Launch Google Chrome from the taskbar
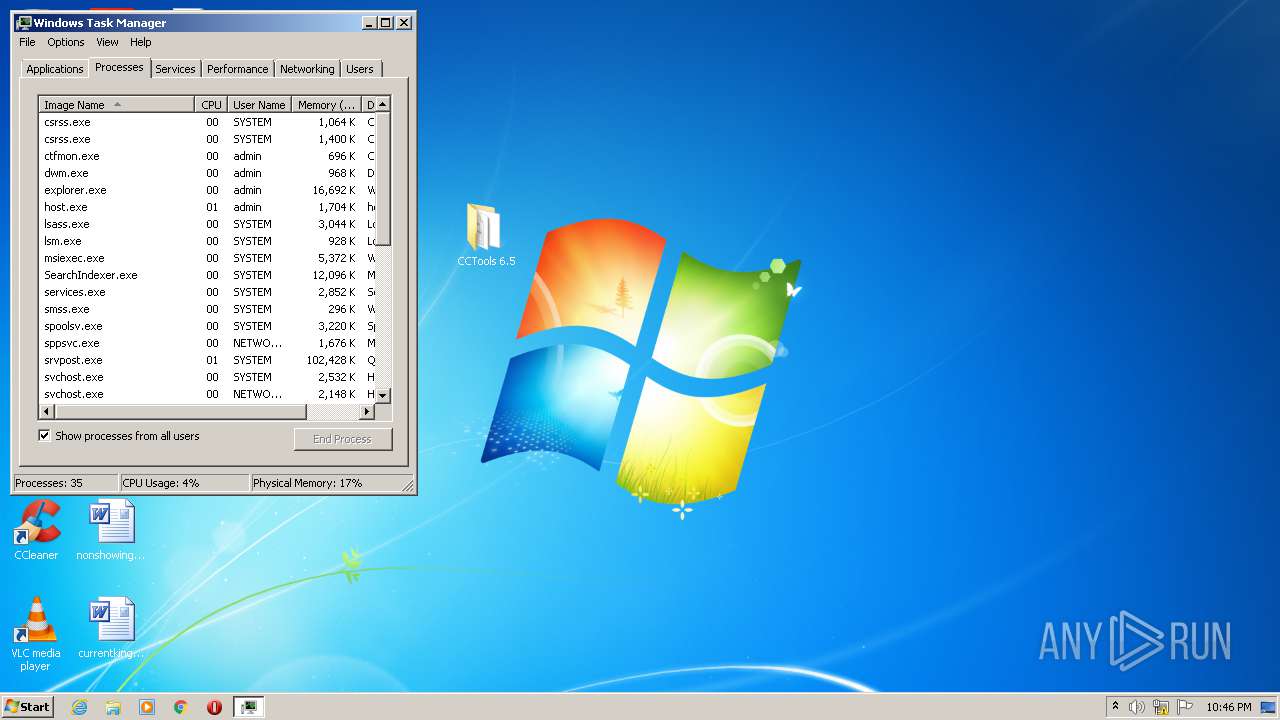Image resolution: width=1280 pixels, height=720 pixels. [180, 707]
